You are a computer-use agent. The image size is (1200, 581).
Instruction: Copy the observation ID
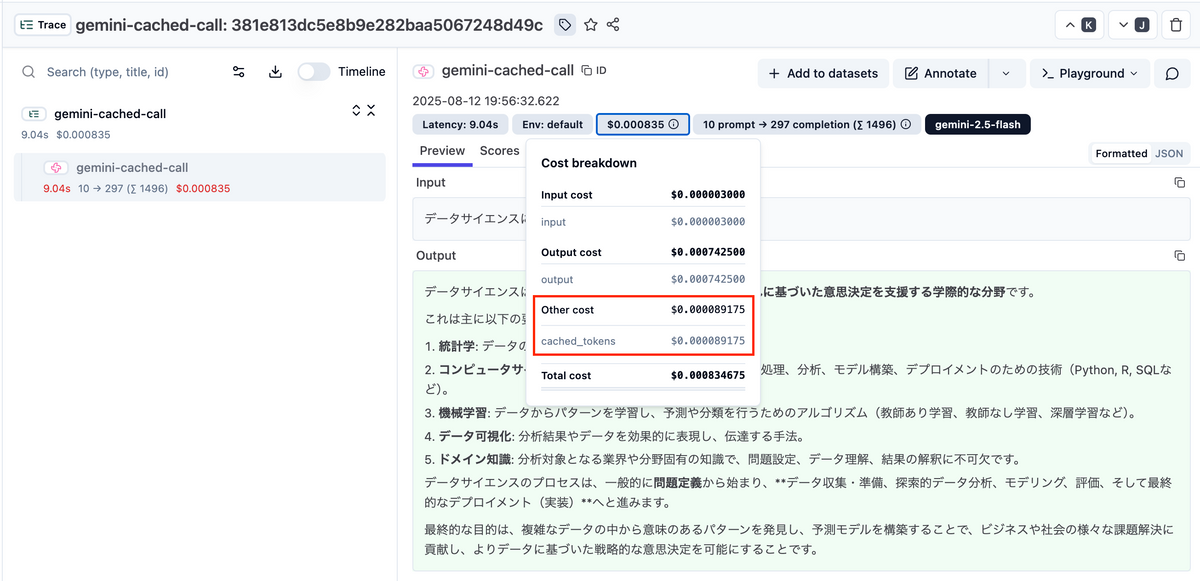[x=594, y=71]
